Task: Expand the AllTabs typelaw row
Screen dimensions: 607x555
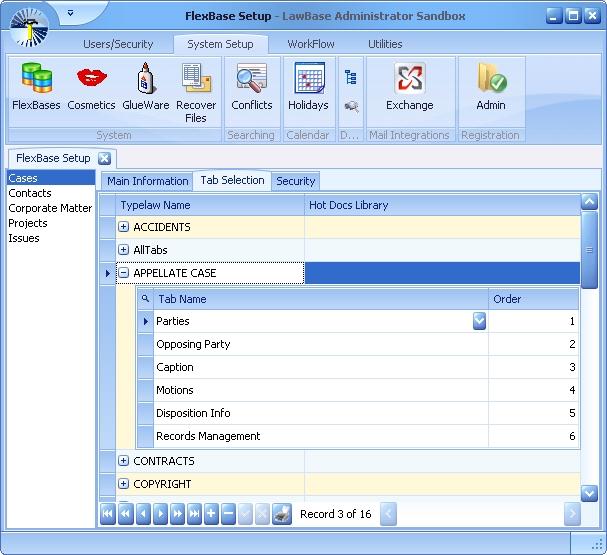Action: coord(123,250)
